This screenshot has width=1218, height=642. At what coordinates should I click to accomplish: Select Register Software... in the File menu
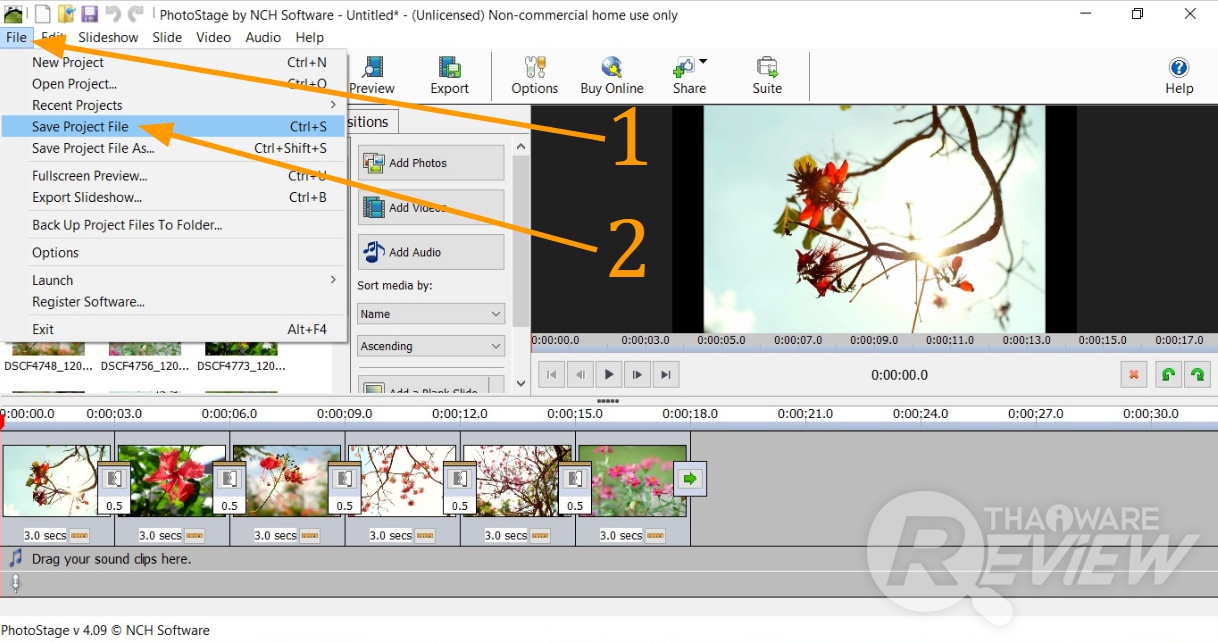174,302
